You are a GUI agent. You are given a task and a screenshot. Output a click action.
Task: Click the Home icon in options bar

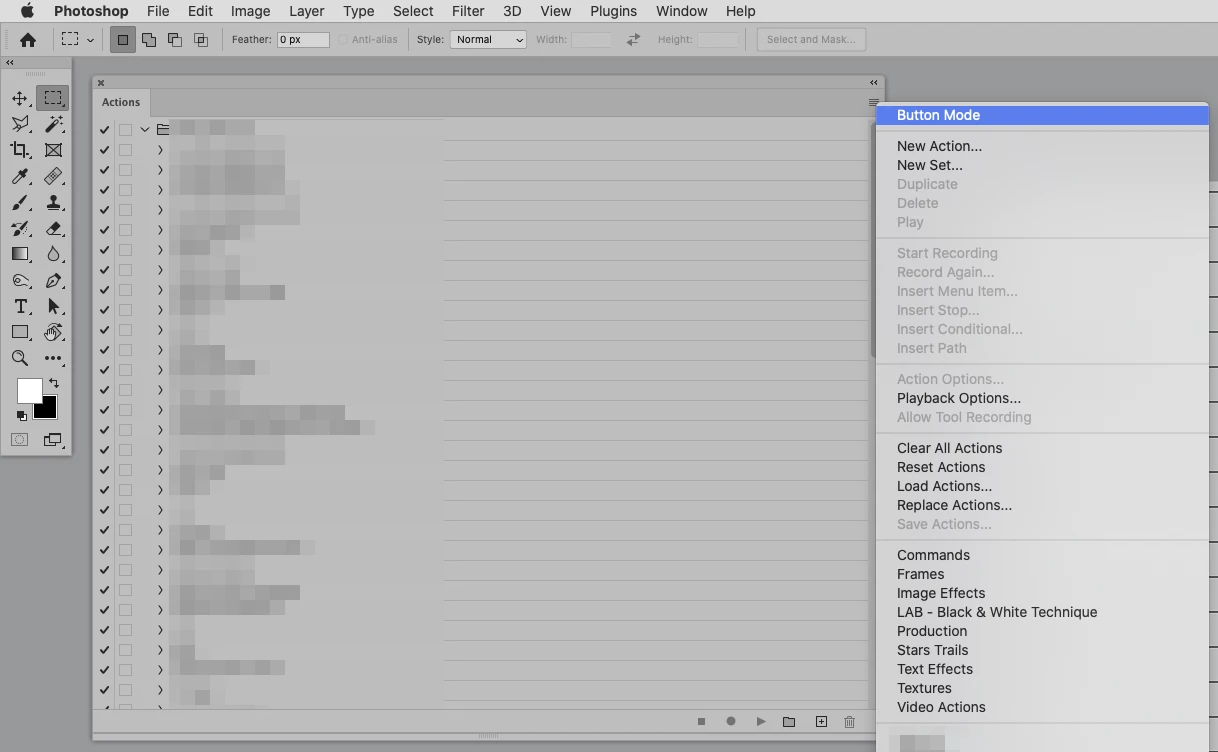click(28, 40)
